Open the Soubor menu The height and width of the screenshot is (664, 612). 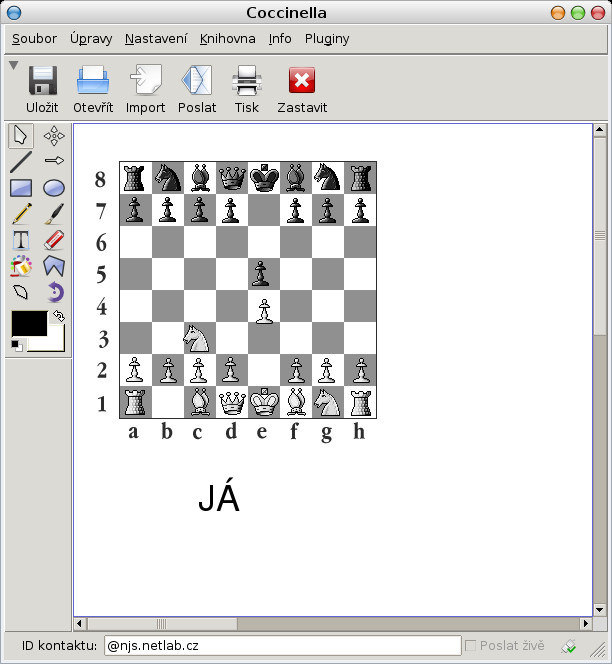coord(34,39)
